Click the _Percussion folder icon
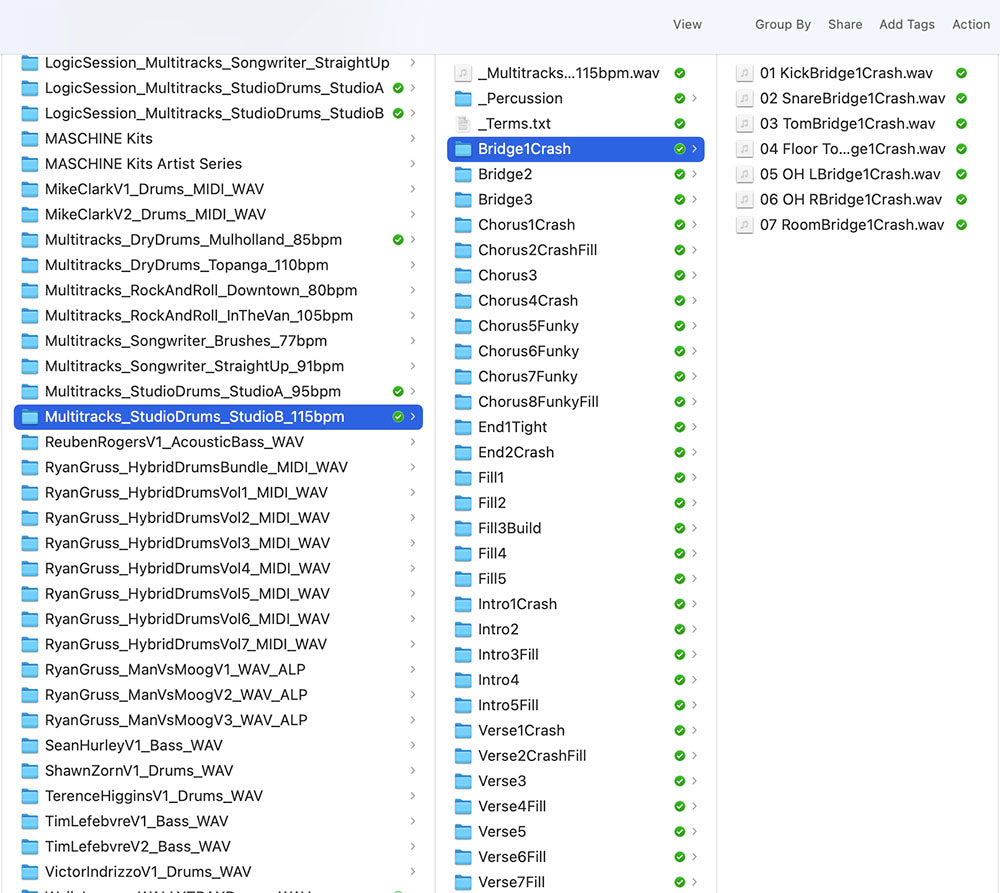 462,99
